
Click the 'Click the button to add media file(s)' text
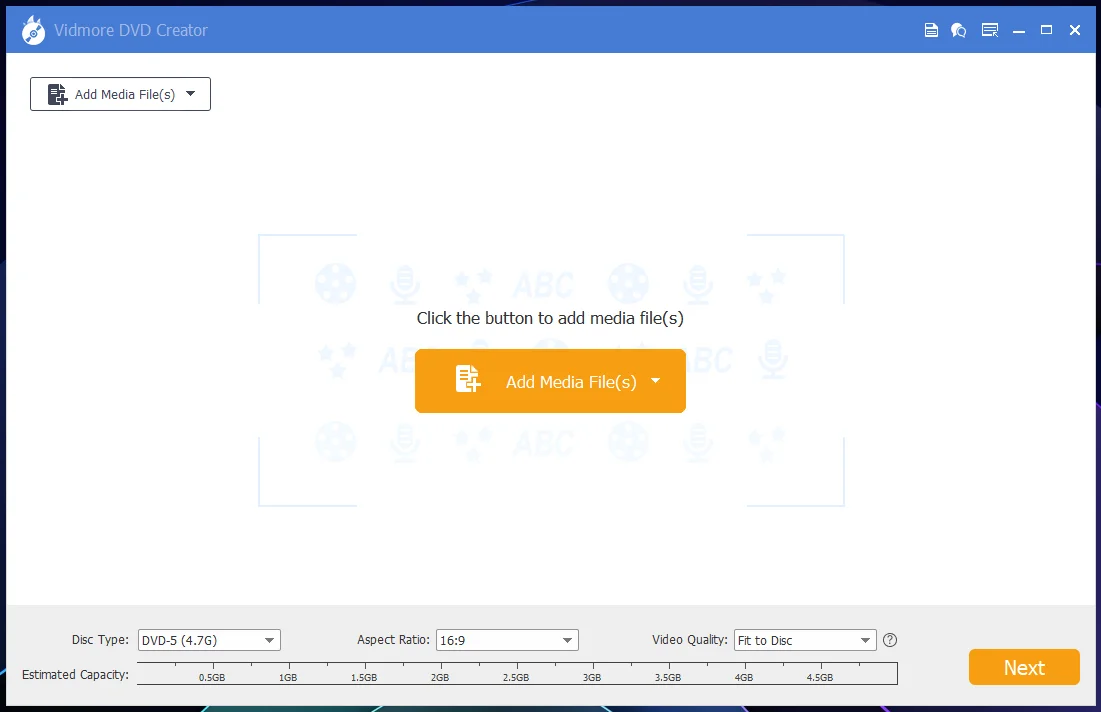coord(550,318)
